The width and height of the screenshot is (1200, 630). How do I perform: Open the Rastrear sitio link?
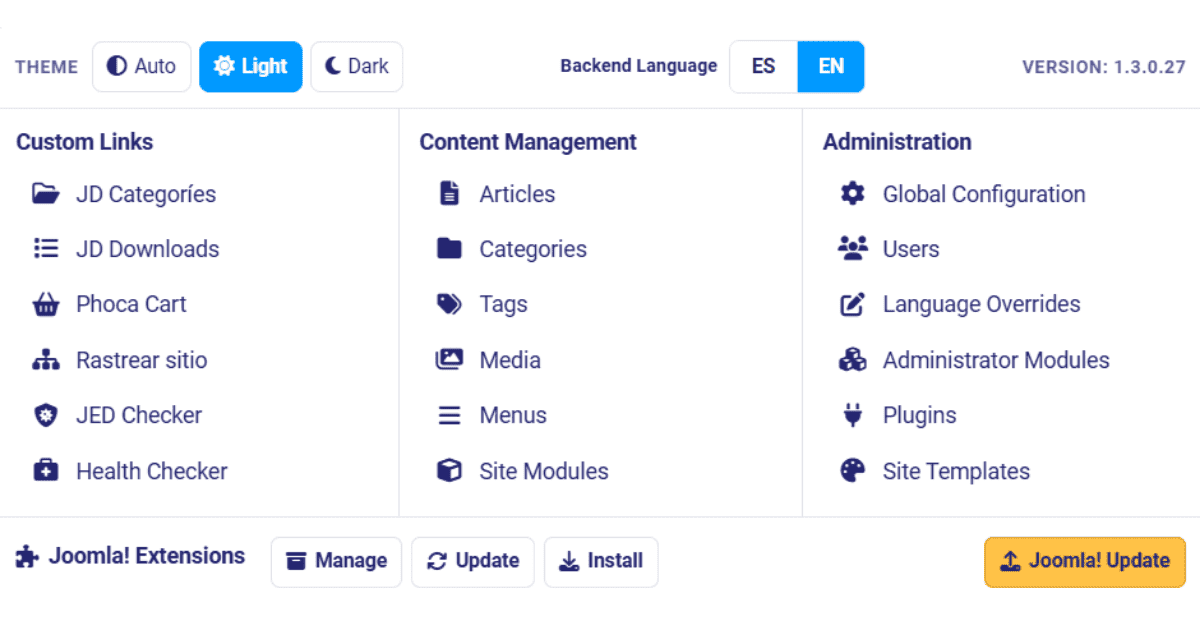coord(142,360)
